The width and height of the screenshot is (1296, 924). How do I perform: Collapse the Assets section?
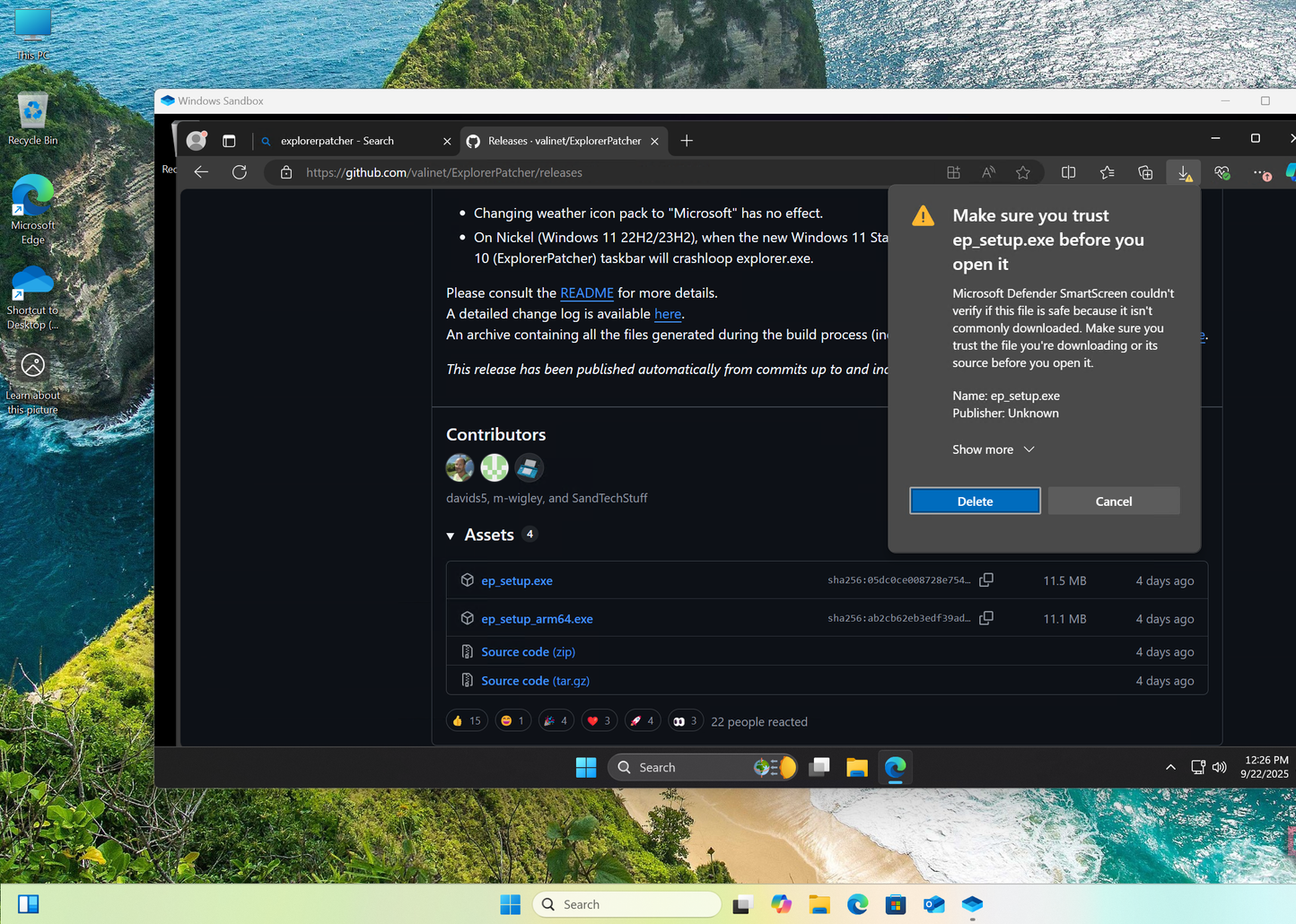451,535
